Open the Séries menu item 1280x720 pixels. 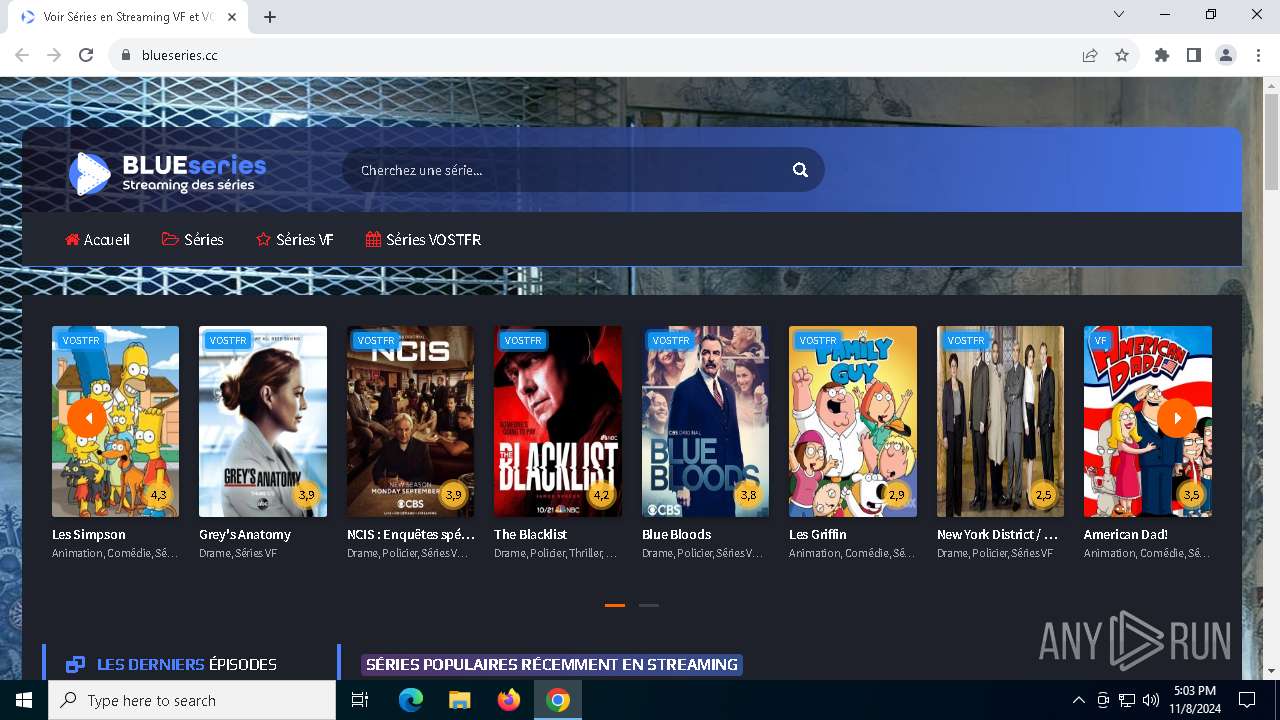[193, 240]
